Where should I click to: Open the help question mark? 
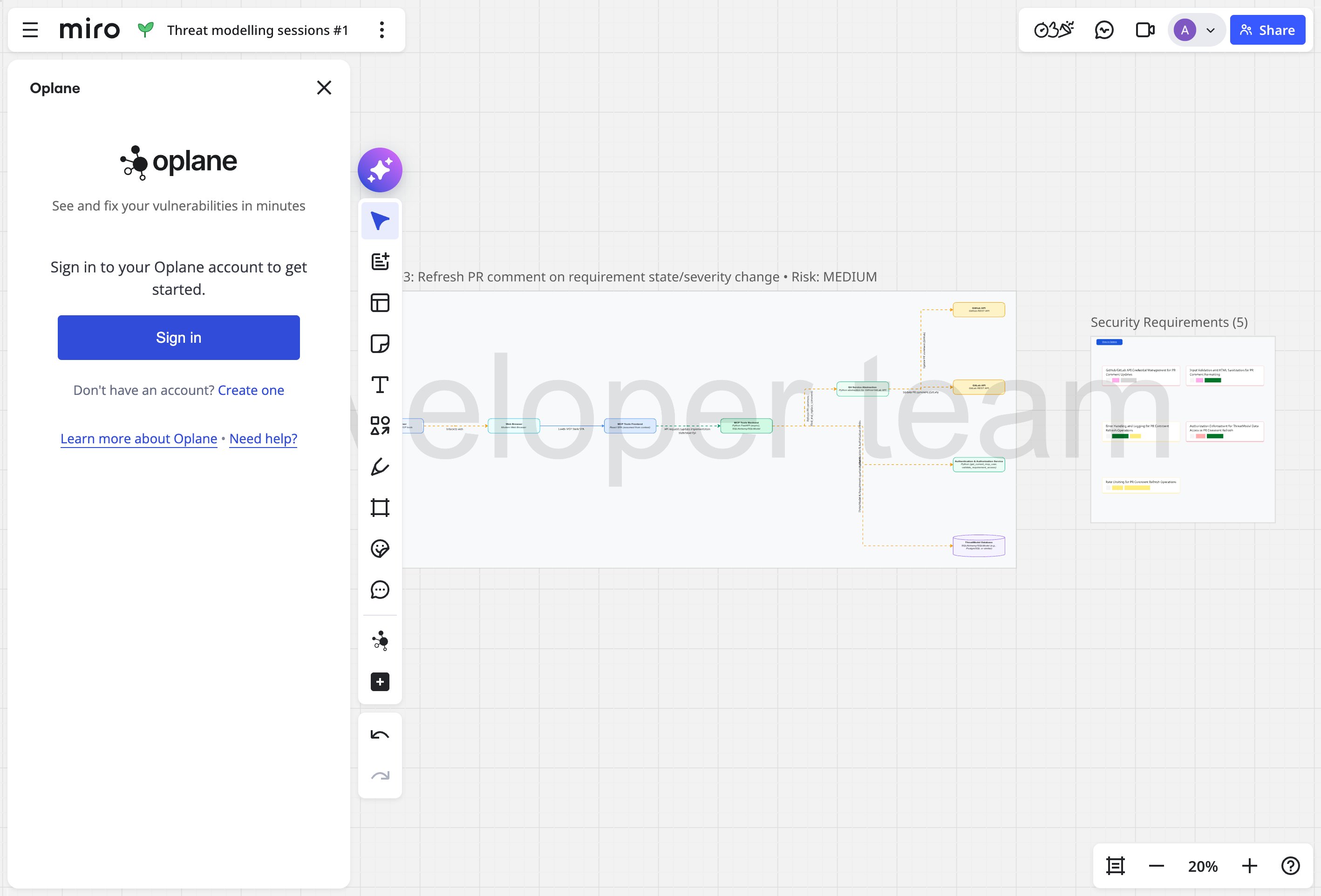(1290, 866)
